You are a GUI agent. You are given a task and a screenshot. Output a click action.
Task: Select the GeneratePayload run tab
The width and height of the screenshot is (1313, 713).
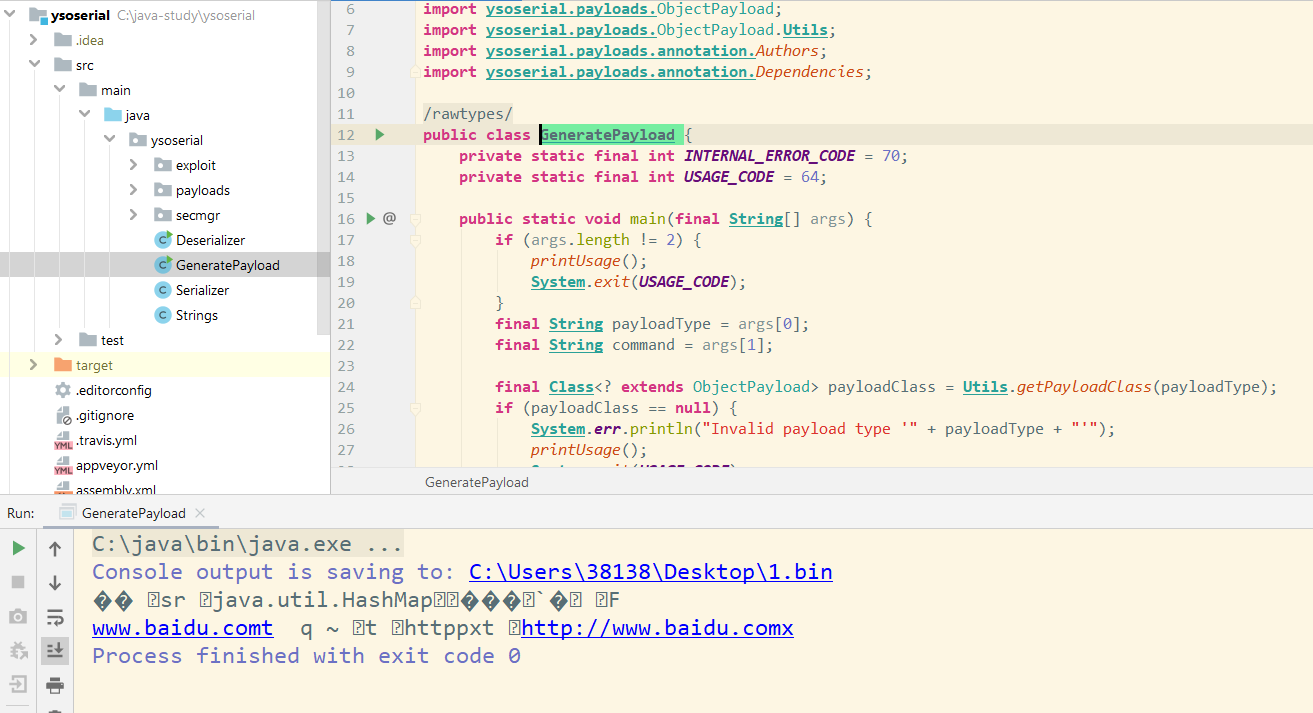pyautogui.click(x=132, y=513)
